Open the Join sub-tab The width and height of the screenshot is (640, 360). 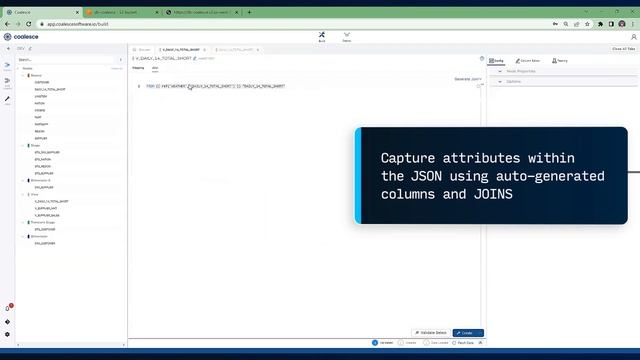point(155,68)
